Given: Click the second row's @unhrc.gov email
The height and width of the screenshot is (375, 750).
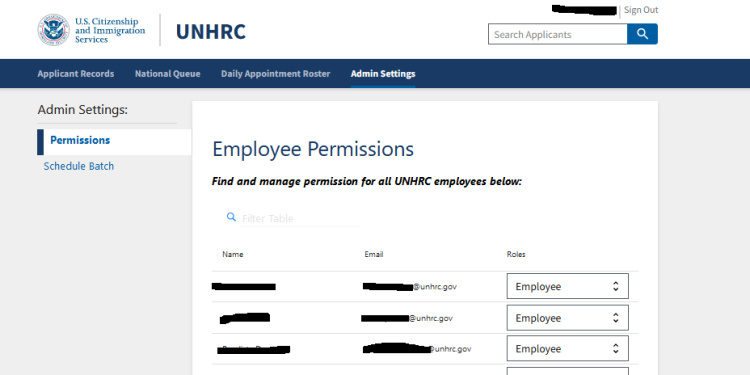Looking at the screenshot, I should pyautogui.click(x=407, y=318).
